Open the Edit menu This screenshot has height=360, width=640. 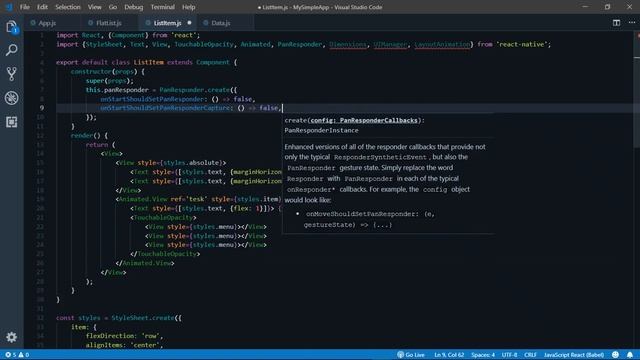(42, 7)
